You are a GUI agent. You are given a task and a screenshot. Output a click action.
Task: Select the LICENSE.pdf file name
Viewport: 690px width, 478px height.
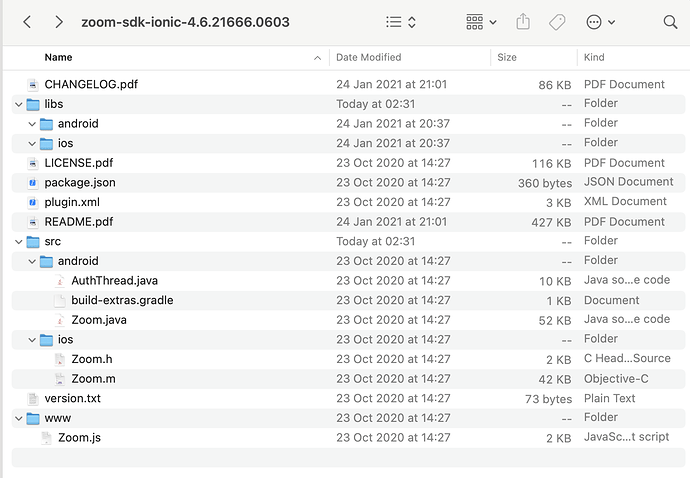click(x=79, y=163)
